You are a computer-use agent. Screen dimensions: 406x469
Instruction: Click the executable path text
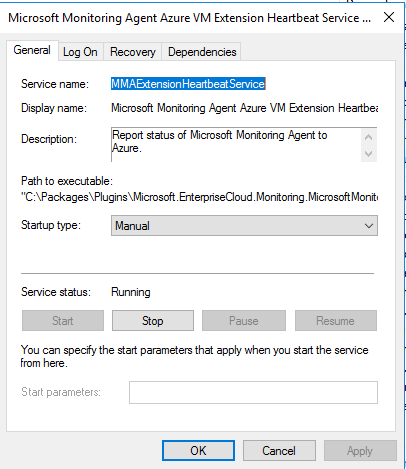199,197
